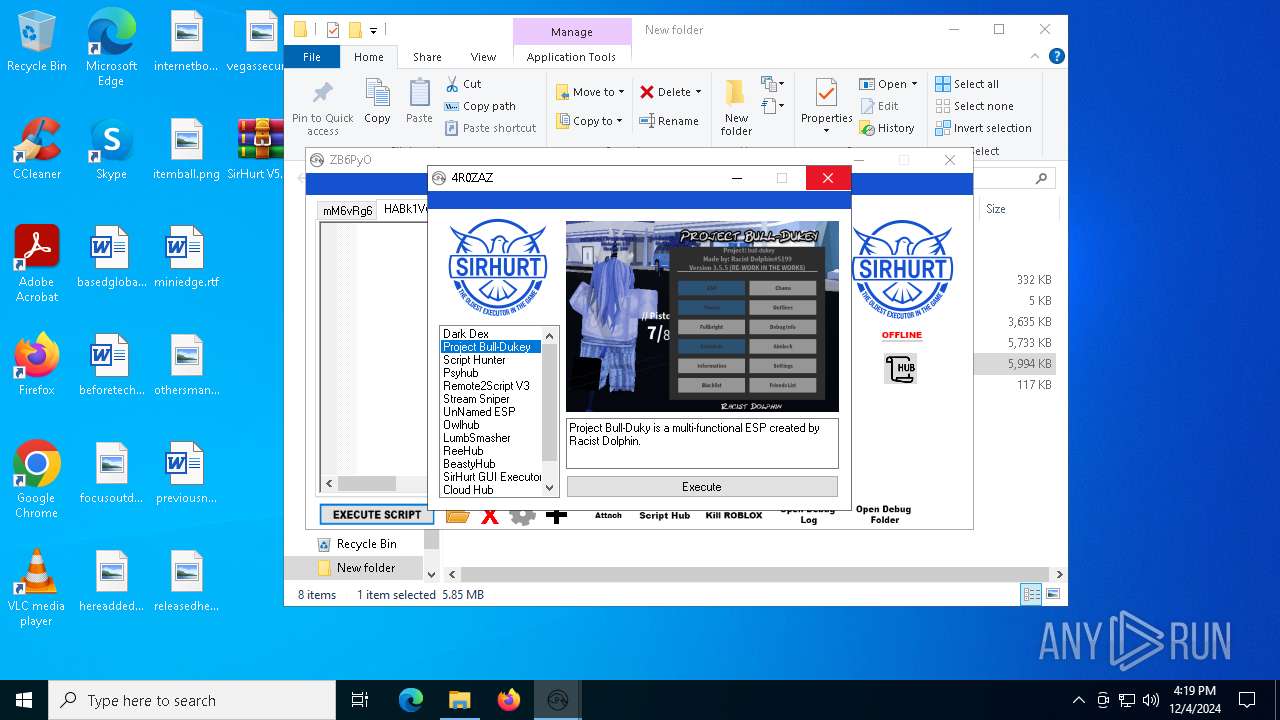Screen dimensions: 1280x720
Task: Click the search magnifier in Explorer
Action: [1041, 178]
